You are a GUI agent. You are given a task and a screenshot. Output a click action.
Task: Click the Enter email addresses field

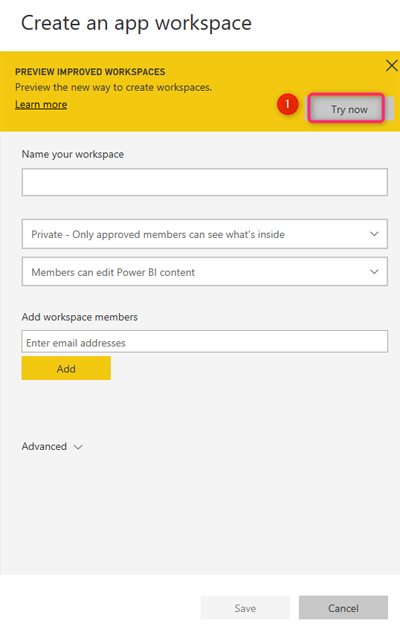coord(205,342)
